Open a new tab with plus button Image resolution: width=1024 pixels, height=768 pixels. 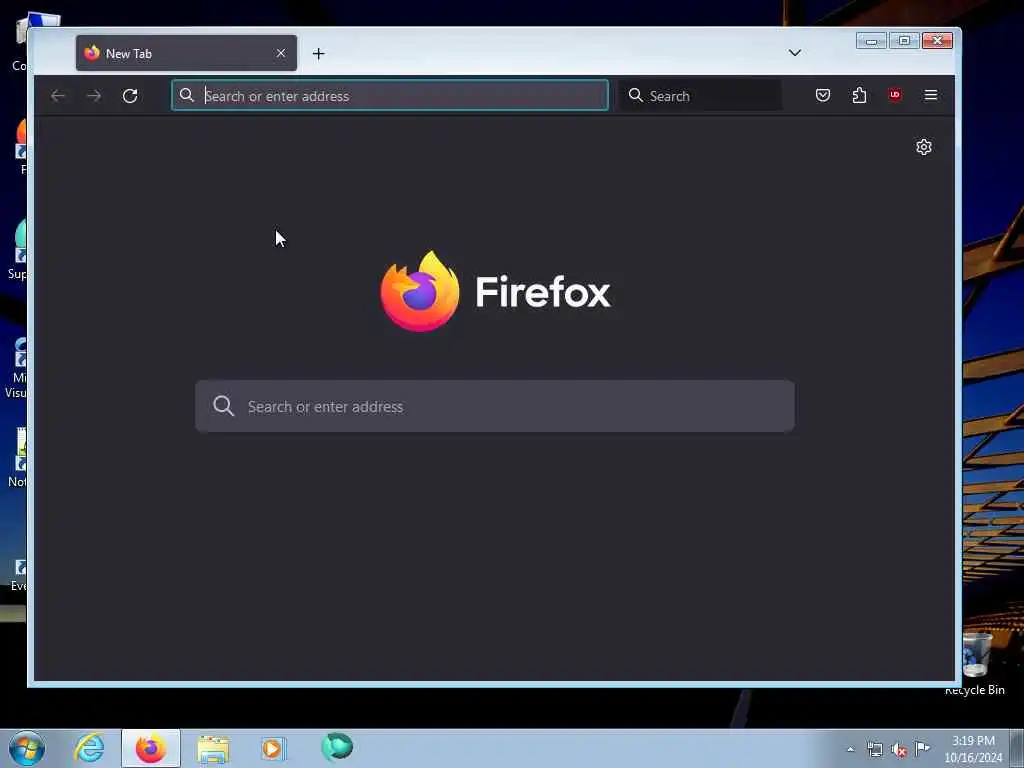(x=319, y=54)
